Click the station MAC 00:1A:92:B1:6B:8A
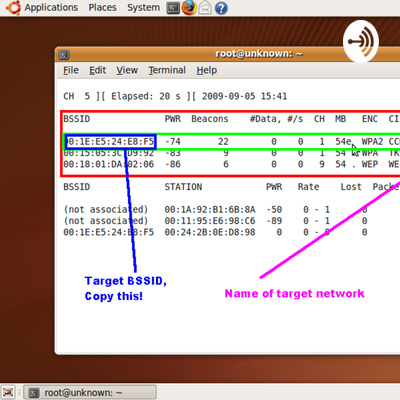Image resolution: width=400 pixels, height=400 pixels. (210, 209)
